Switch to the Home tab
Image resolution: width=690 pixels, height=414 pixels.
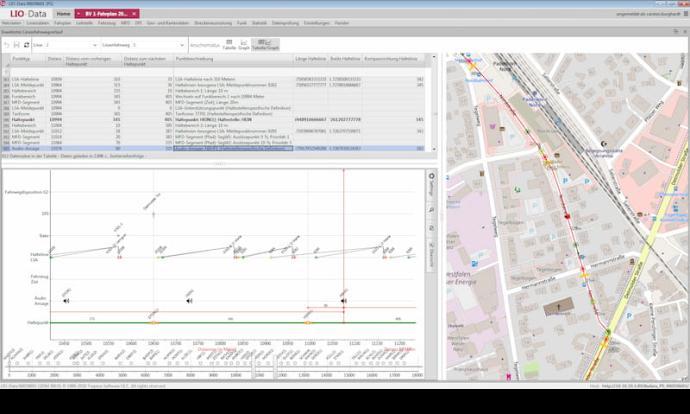pos(63,14)
